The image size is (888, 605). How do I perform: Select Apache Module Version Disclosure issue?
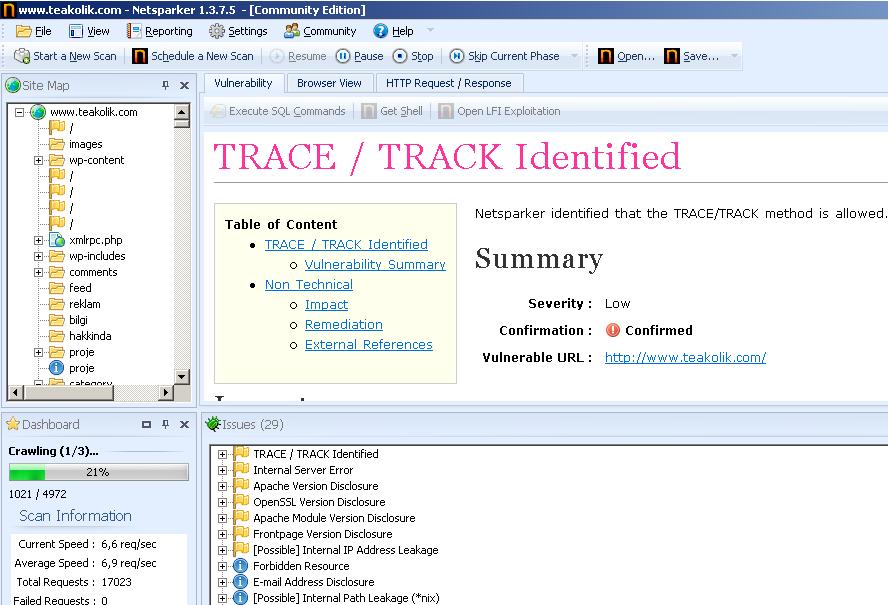pyautogui.click(x=334, y=518)
